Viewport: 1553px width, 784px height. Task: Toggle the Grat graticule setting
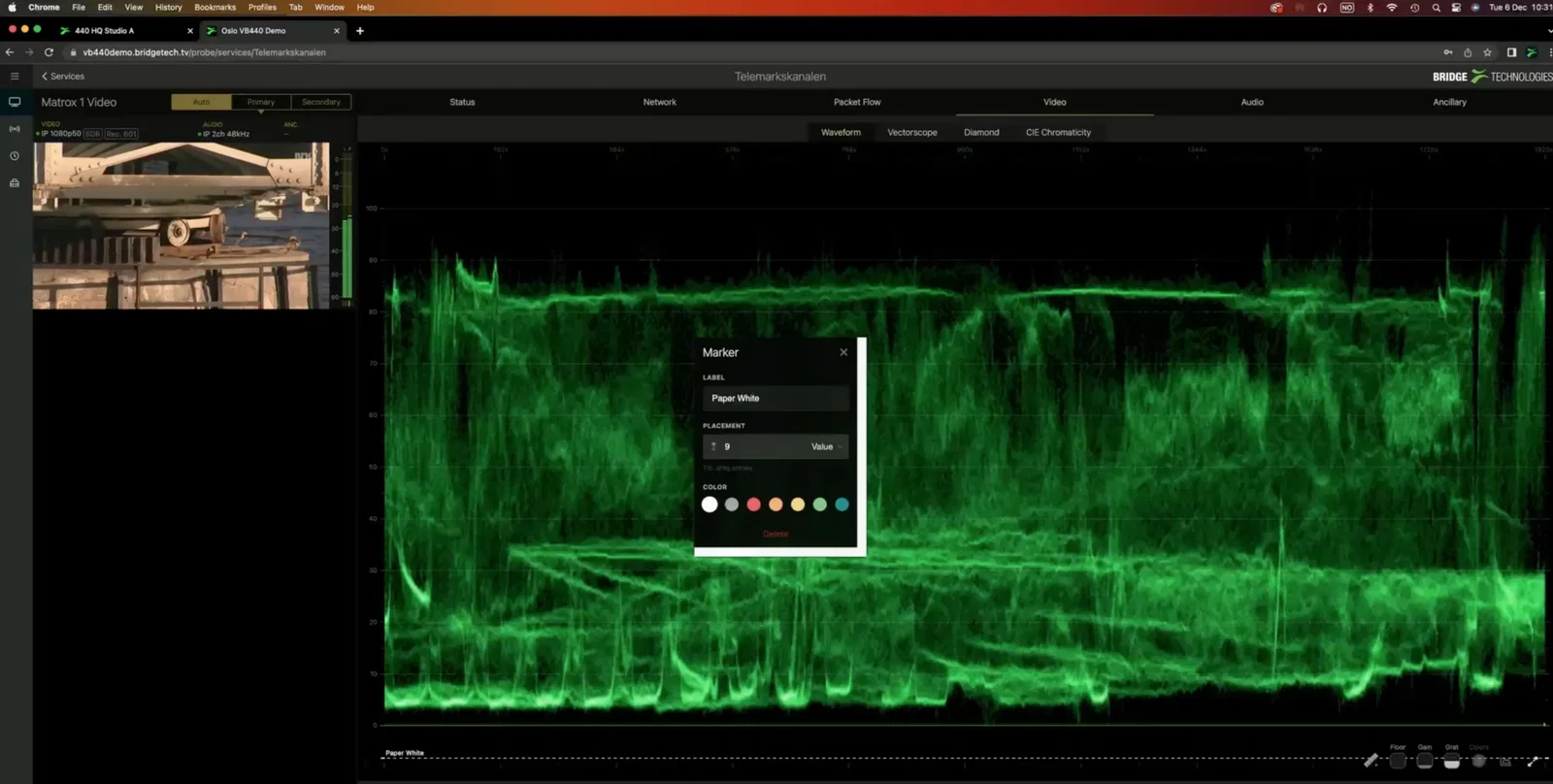coord(1451,761)
